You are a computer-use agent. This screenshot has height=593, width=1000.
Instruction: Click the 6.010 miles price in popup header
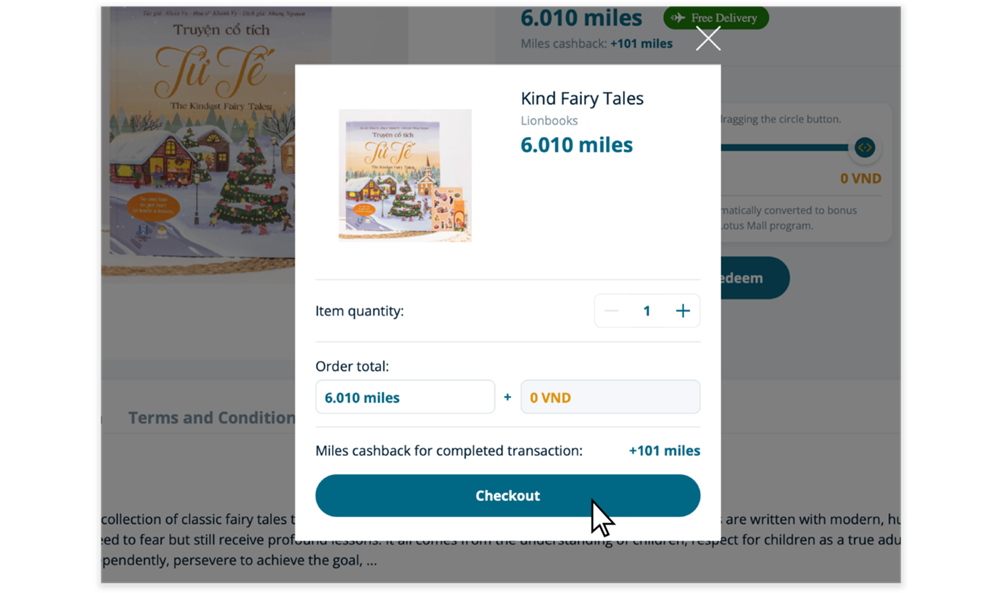[577, 145]
